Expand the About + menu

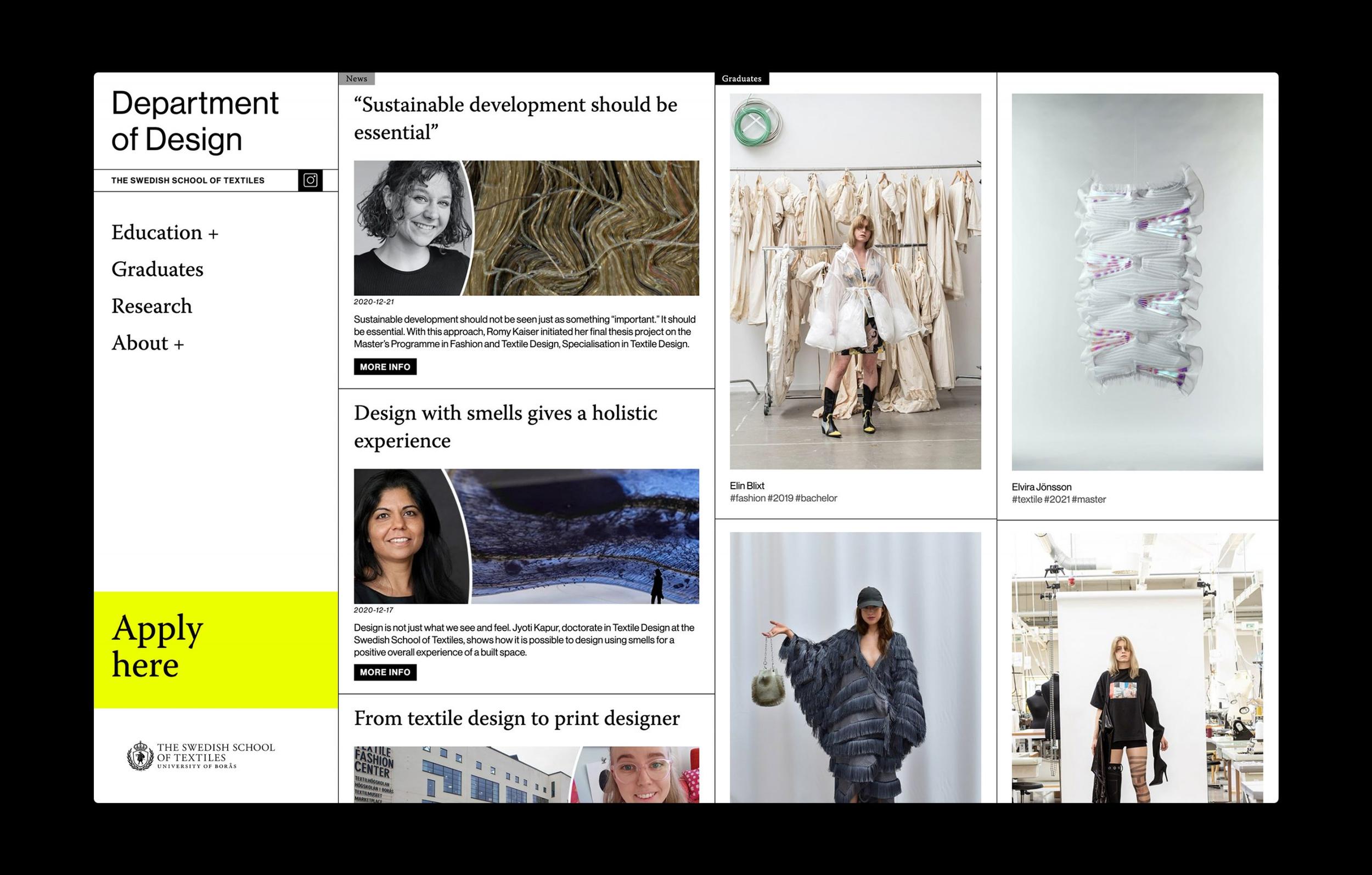(x=148, y=343)
